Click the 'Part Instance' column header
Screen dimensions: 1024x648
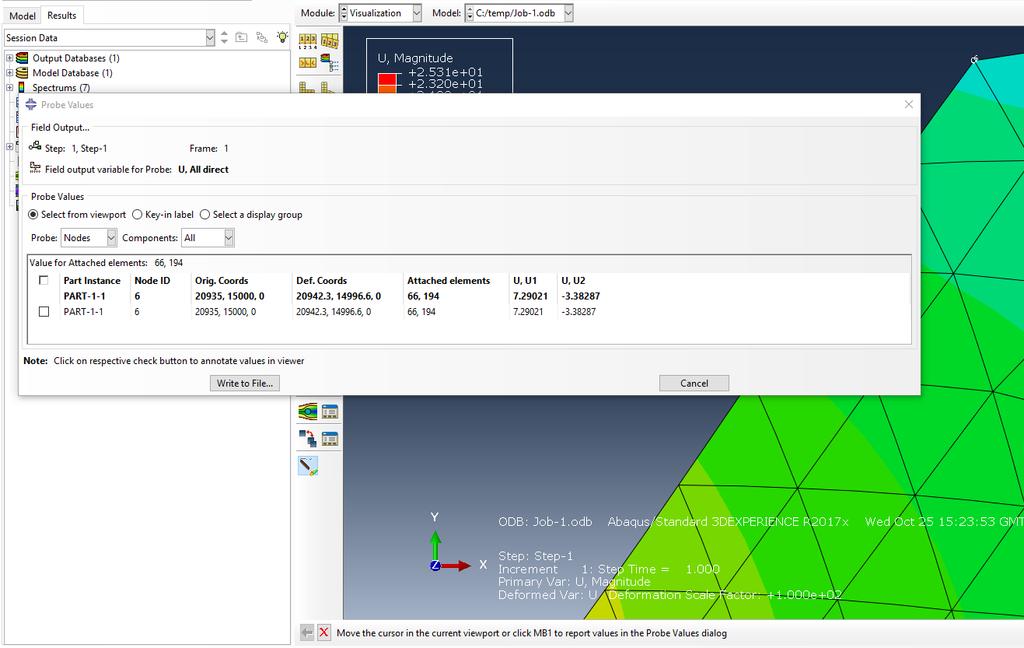[x=92, y=280]
